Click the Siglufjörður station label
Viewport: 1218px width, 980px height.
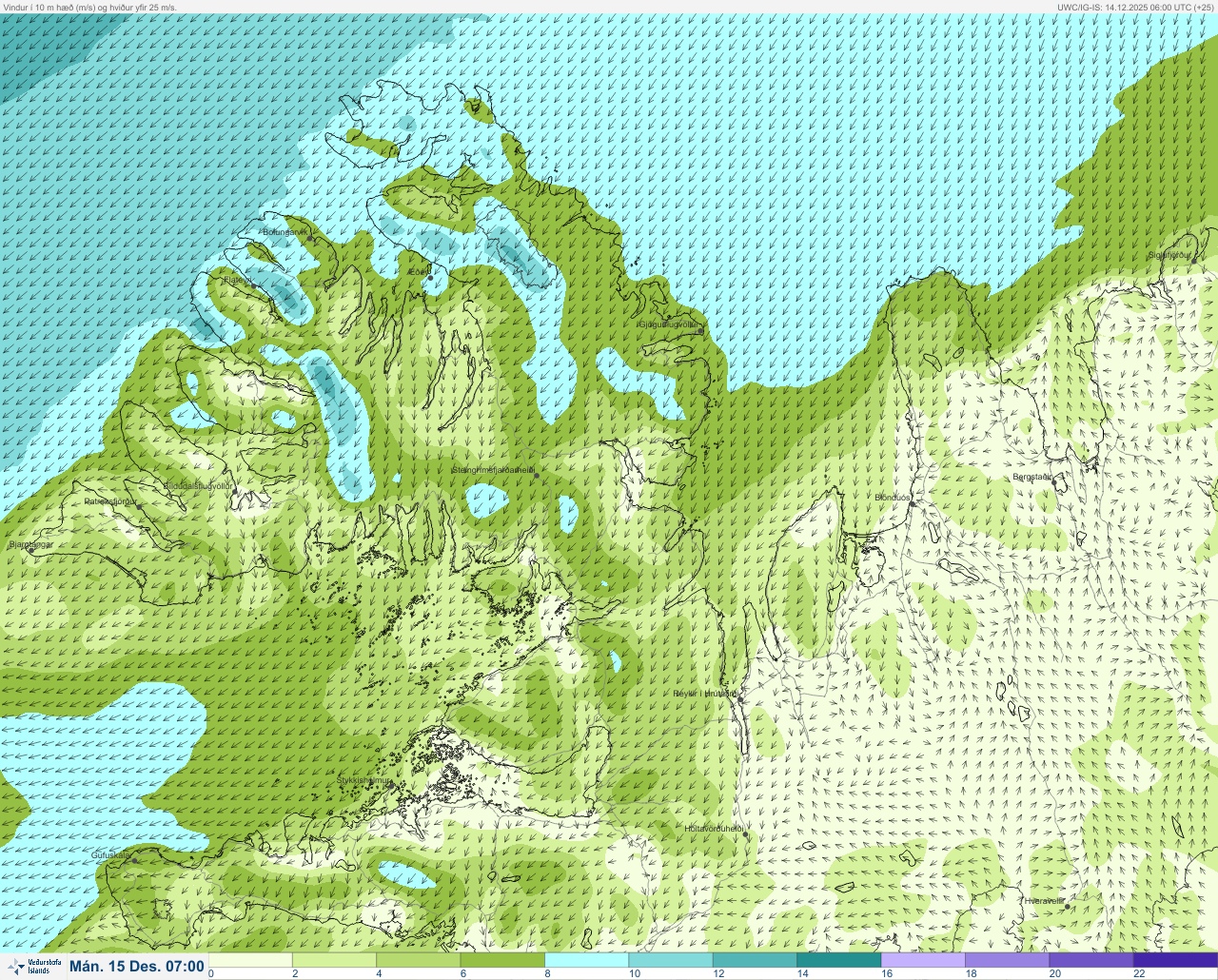pos(1169,255)
